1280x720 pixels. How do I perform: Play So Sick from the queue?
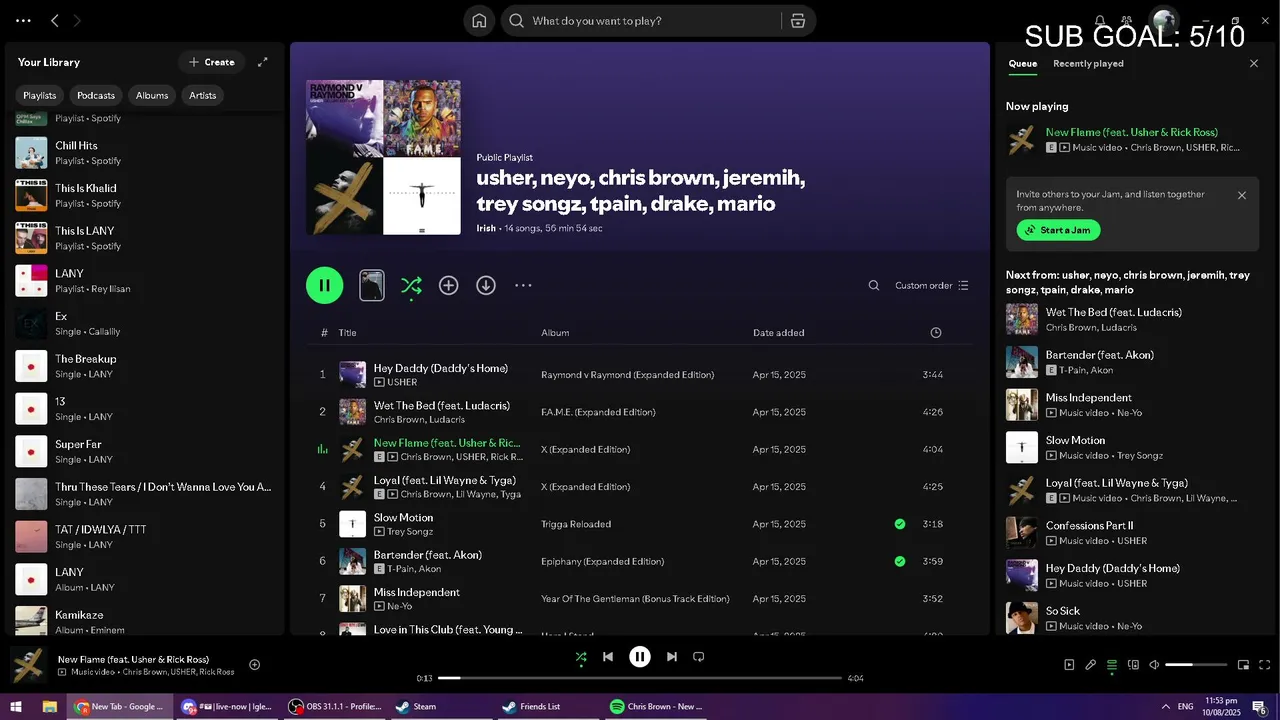click(1133, 618)
